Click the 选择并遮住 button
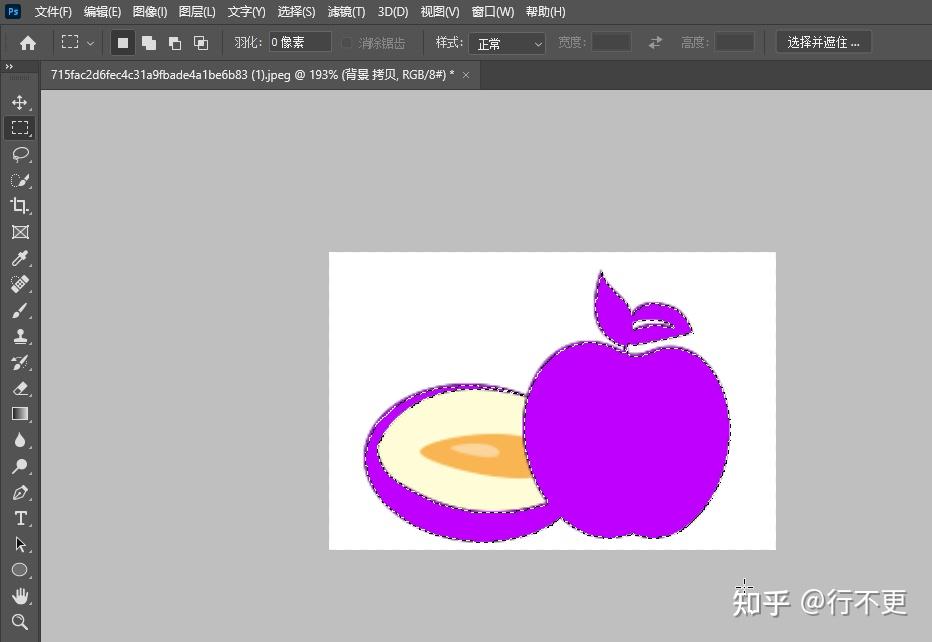 pyautogui.click(x=823, y=43)
